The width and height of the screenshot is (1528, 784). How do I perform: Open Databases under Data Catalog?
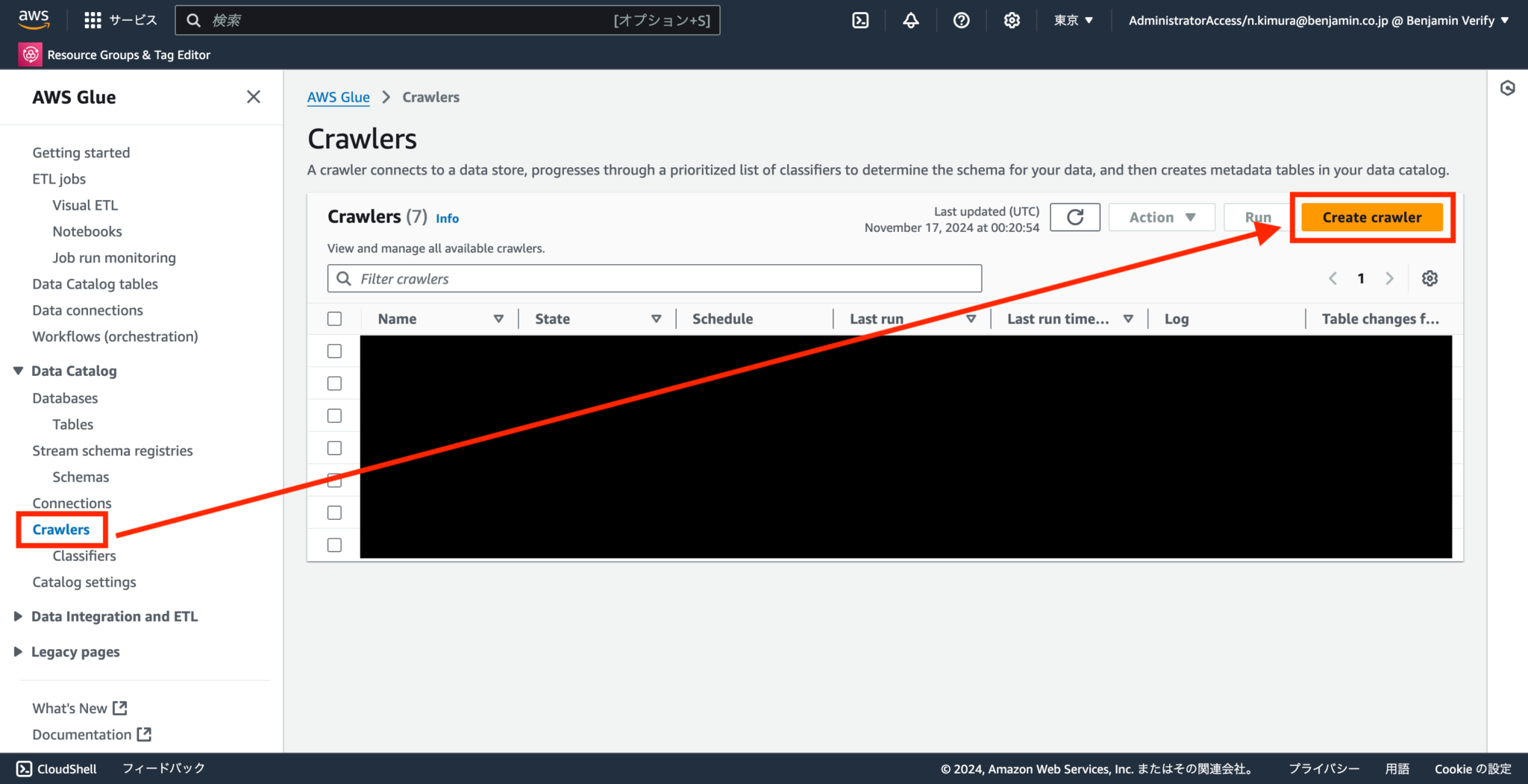(65, 398)
